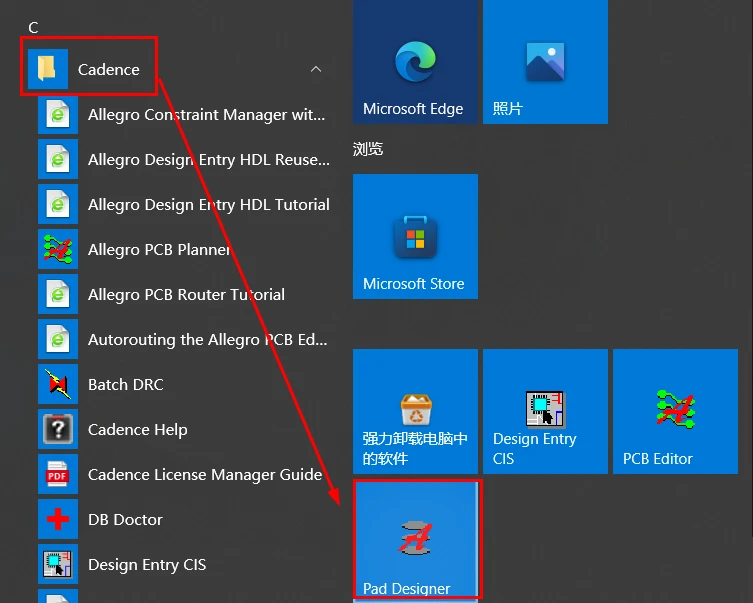Launch DB Doctor red cross icon
This screenshot has width=753, height=603.
point(58,519)
